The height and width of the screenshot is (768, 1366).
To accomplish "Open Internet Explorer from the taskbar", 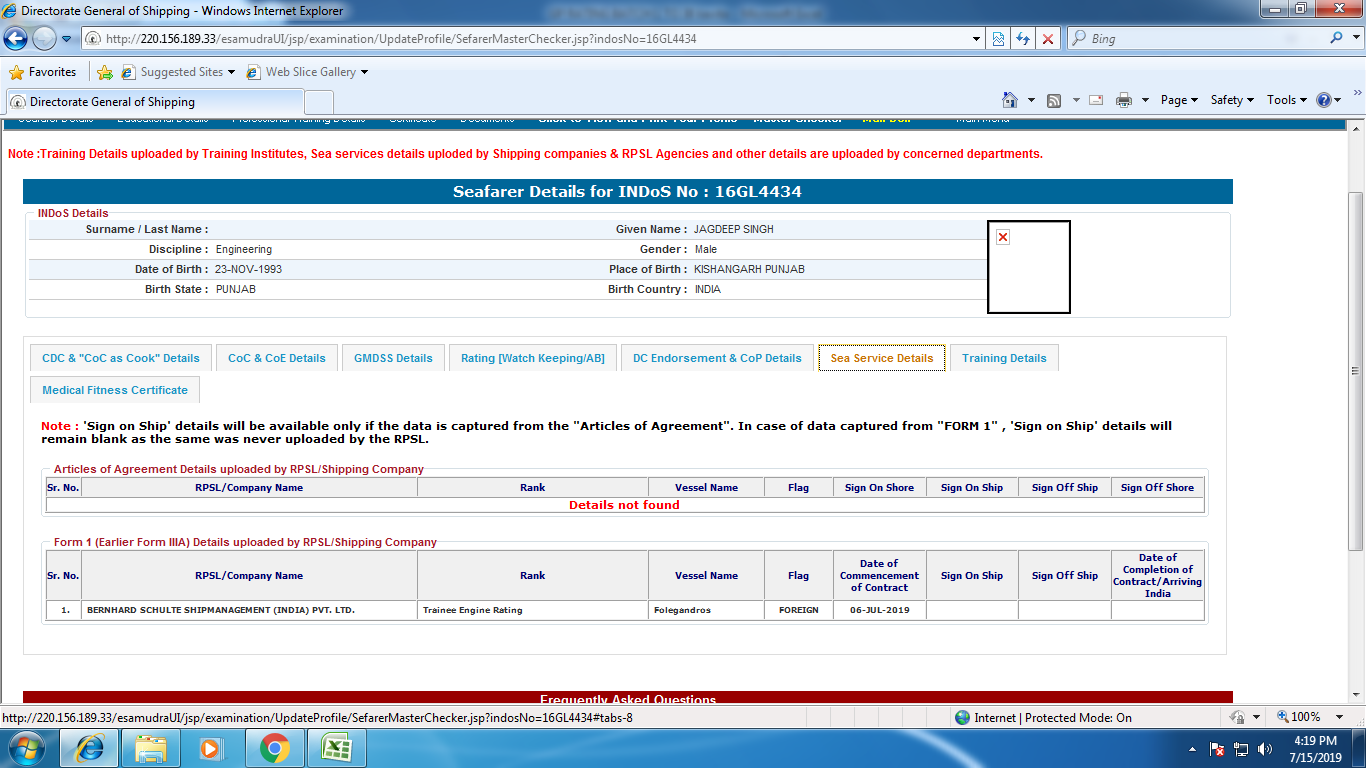I will click(x=90, y=748).
